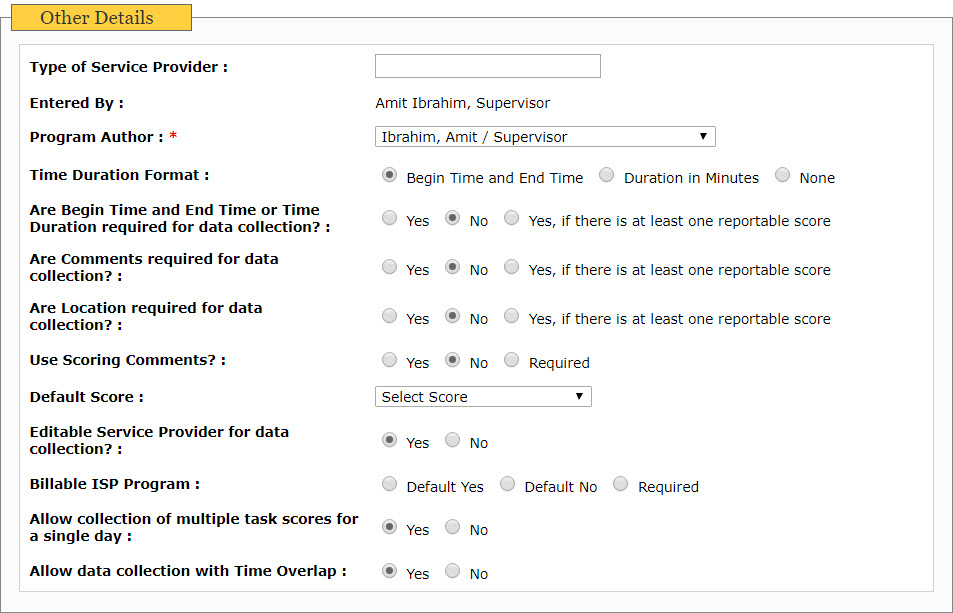Mark Billable ISP Program as Required
The width and height of the screenshot is (953, 613).
coord(621,484)
